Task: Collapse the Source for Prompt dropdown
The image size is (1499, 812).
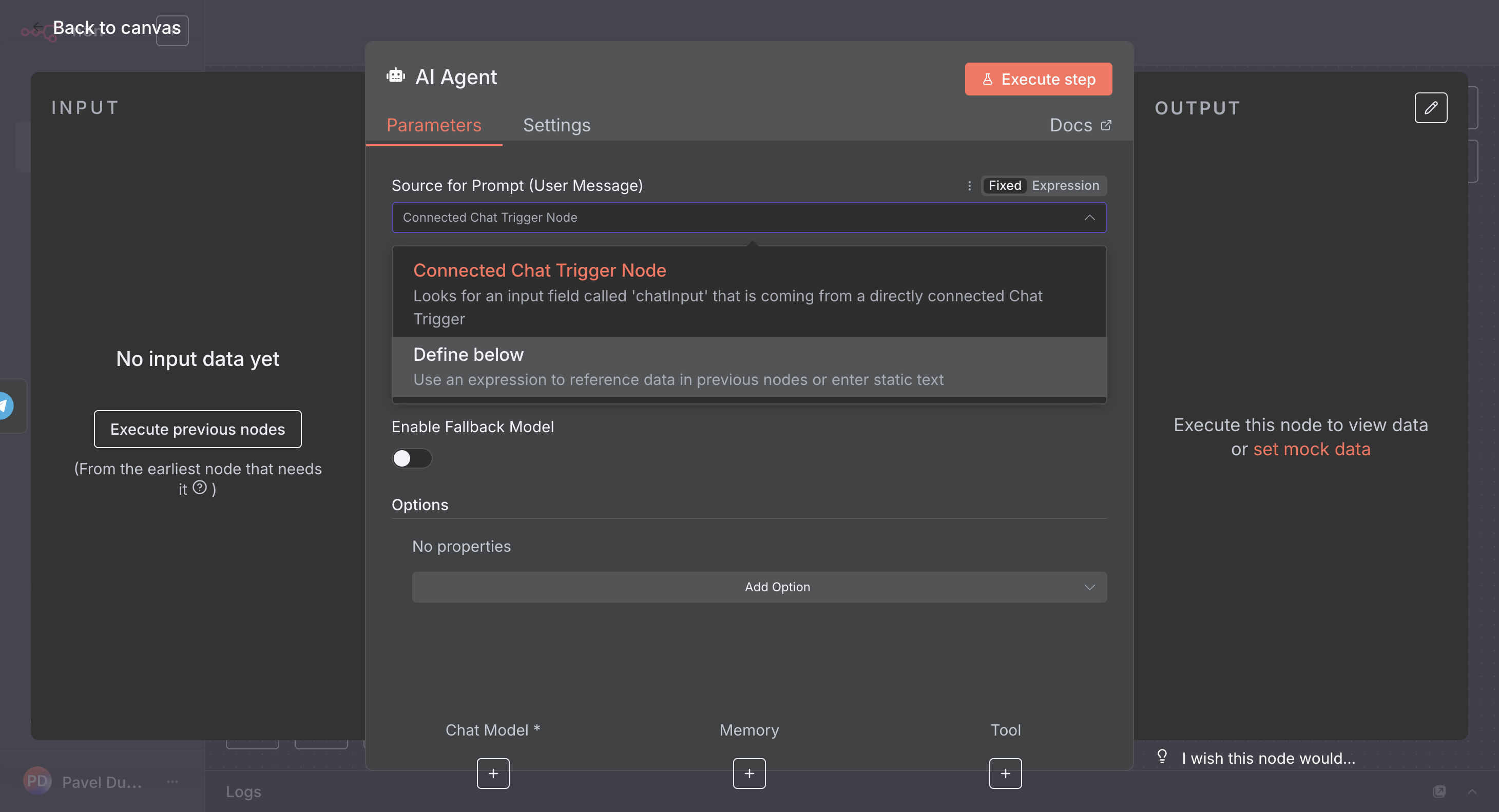Action: (x=1089, y=218)
